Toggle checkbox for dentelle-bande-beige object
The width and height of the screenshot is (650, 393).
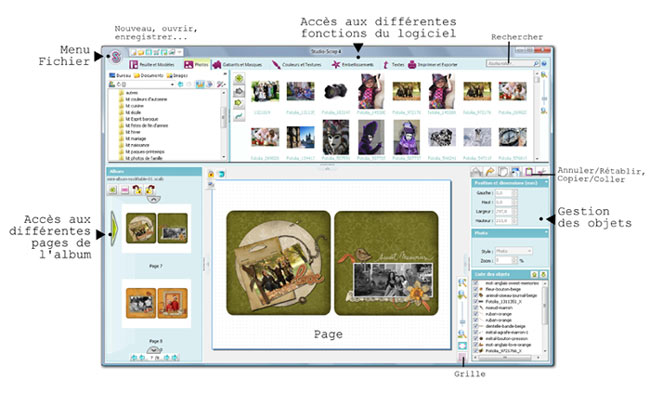tap(475, 326)
